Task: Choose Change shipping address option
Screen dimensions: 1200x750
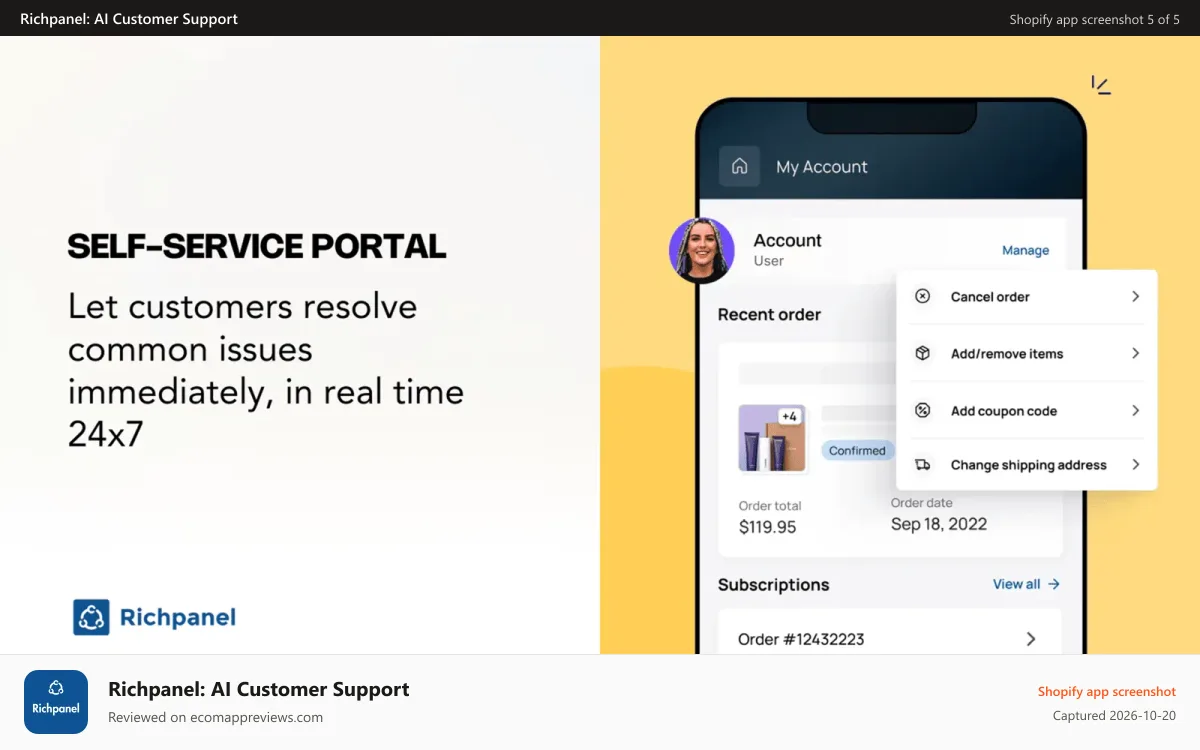Action: pos(1027,464)
